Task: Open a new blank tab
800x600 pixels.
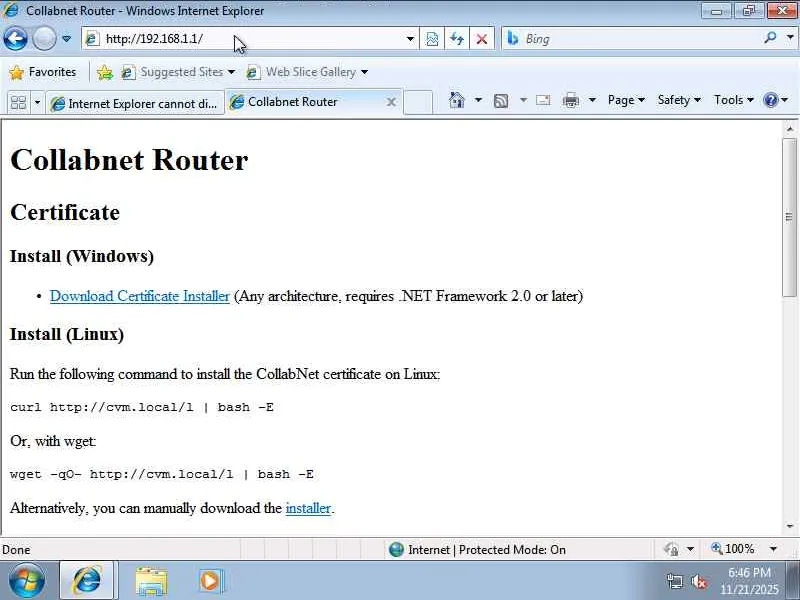Action: [418, 102]
